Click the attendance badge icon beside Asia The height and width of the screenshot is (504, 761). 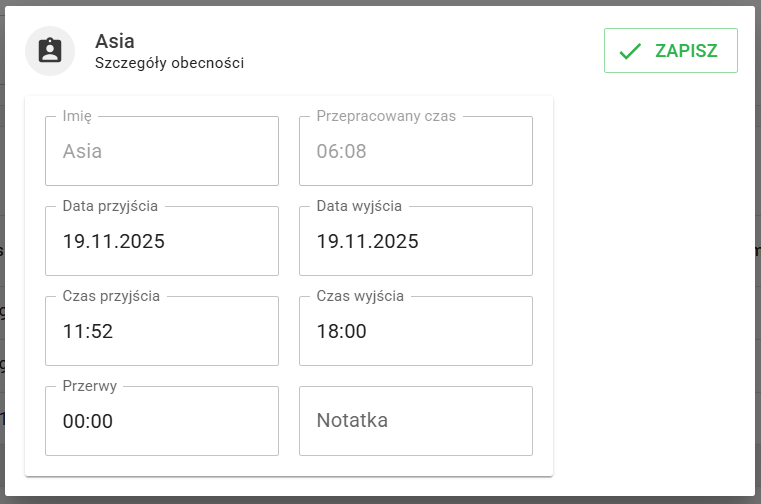pyautogui.click(x=50, y=51)
